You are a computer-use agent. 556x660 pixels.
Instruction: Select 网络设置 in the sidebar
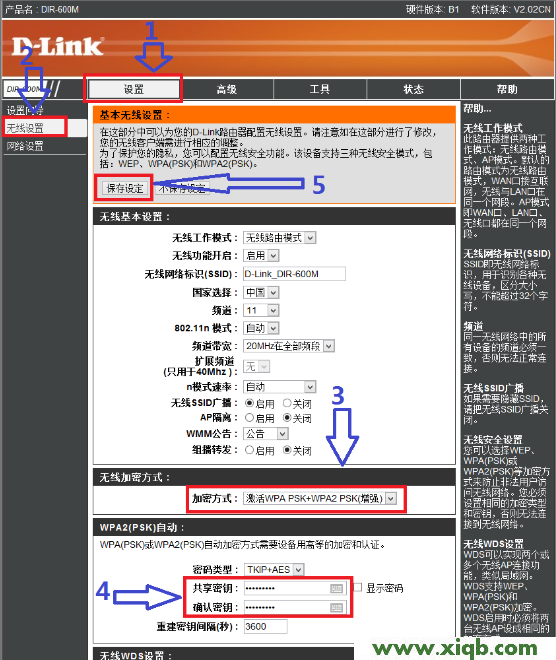click(25, 146)
